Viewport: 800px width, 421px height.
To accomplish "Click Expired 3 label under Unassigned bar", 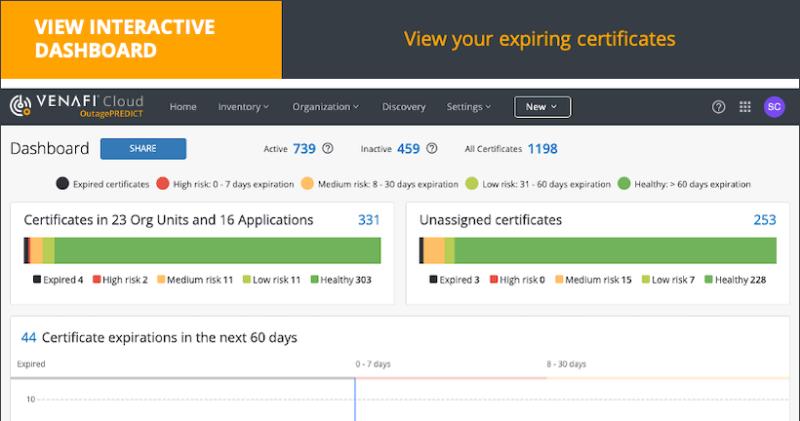I will (455, 280).
